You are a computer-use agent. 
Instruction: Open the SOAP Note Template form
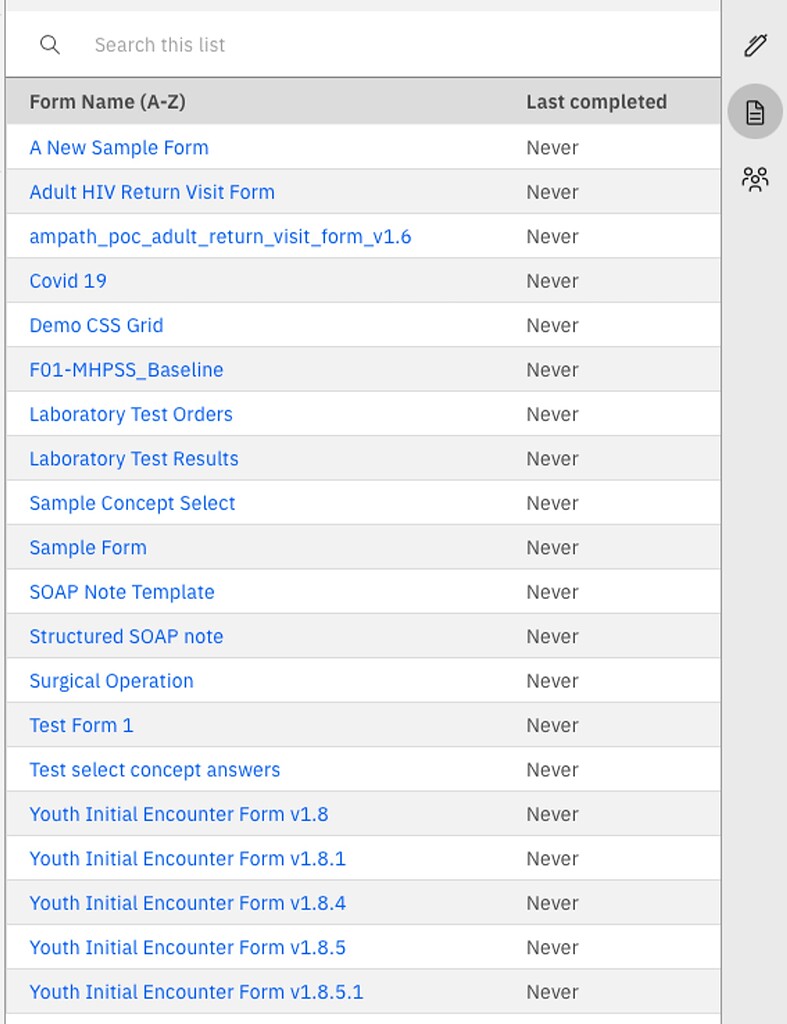[122, 592]
